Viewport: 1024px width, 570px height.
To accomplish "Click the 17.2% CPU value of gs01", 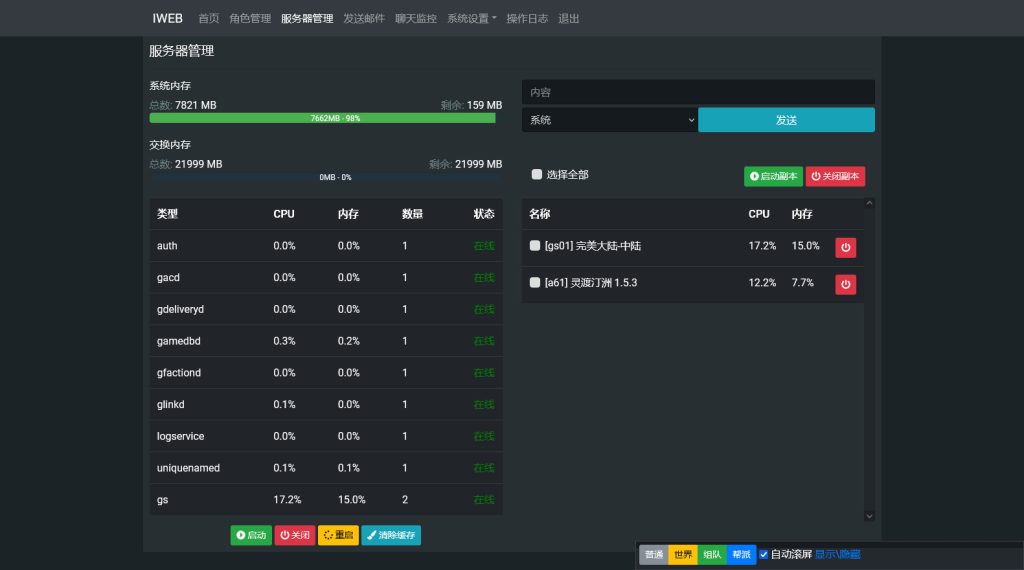I will click(762, 245).
